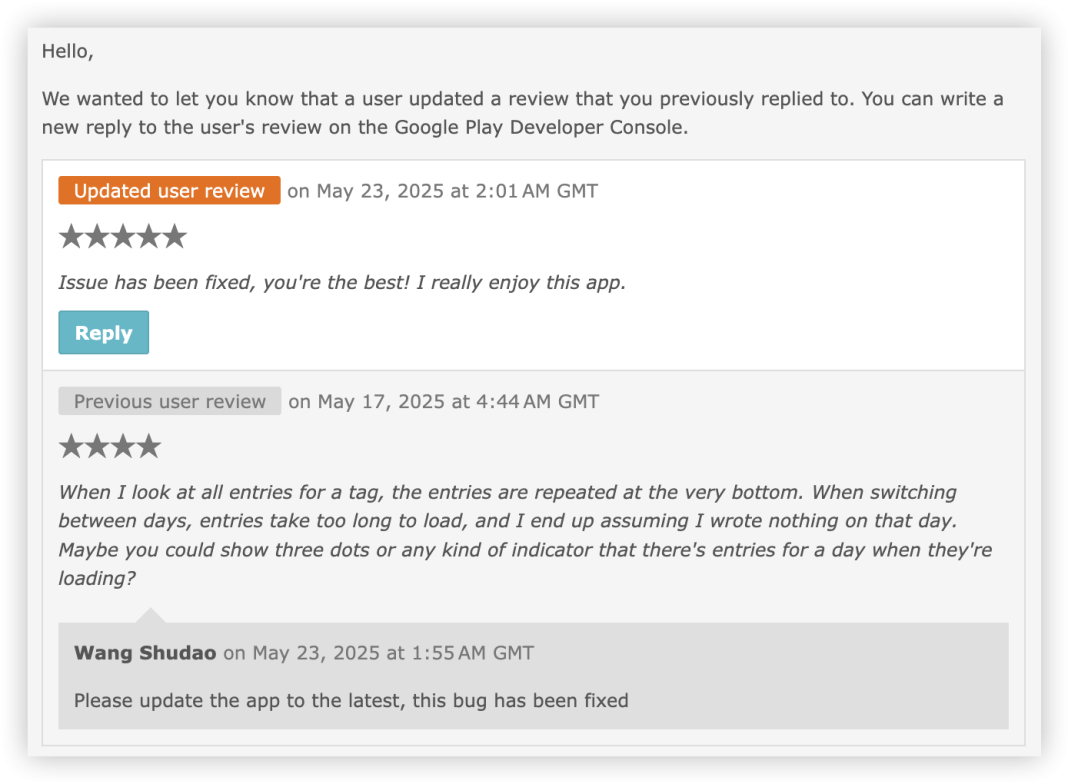1068x784 pixels.
Task: Select the gray Previous user review badge
Action: click(x=170, y=401)
